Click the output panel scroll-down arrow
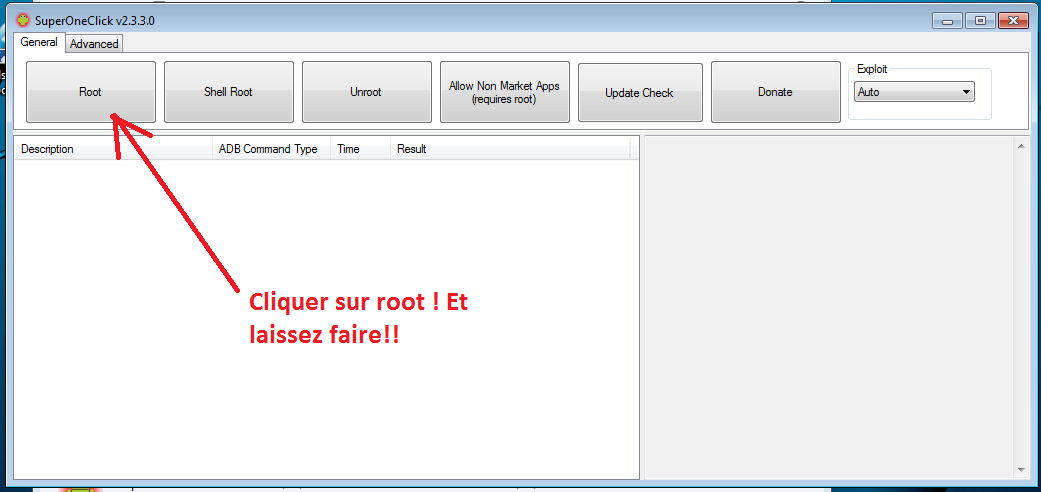The width and height of the screenshot is (1041, 492). (1021, 469)
